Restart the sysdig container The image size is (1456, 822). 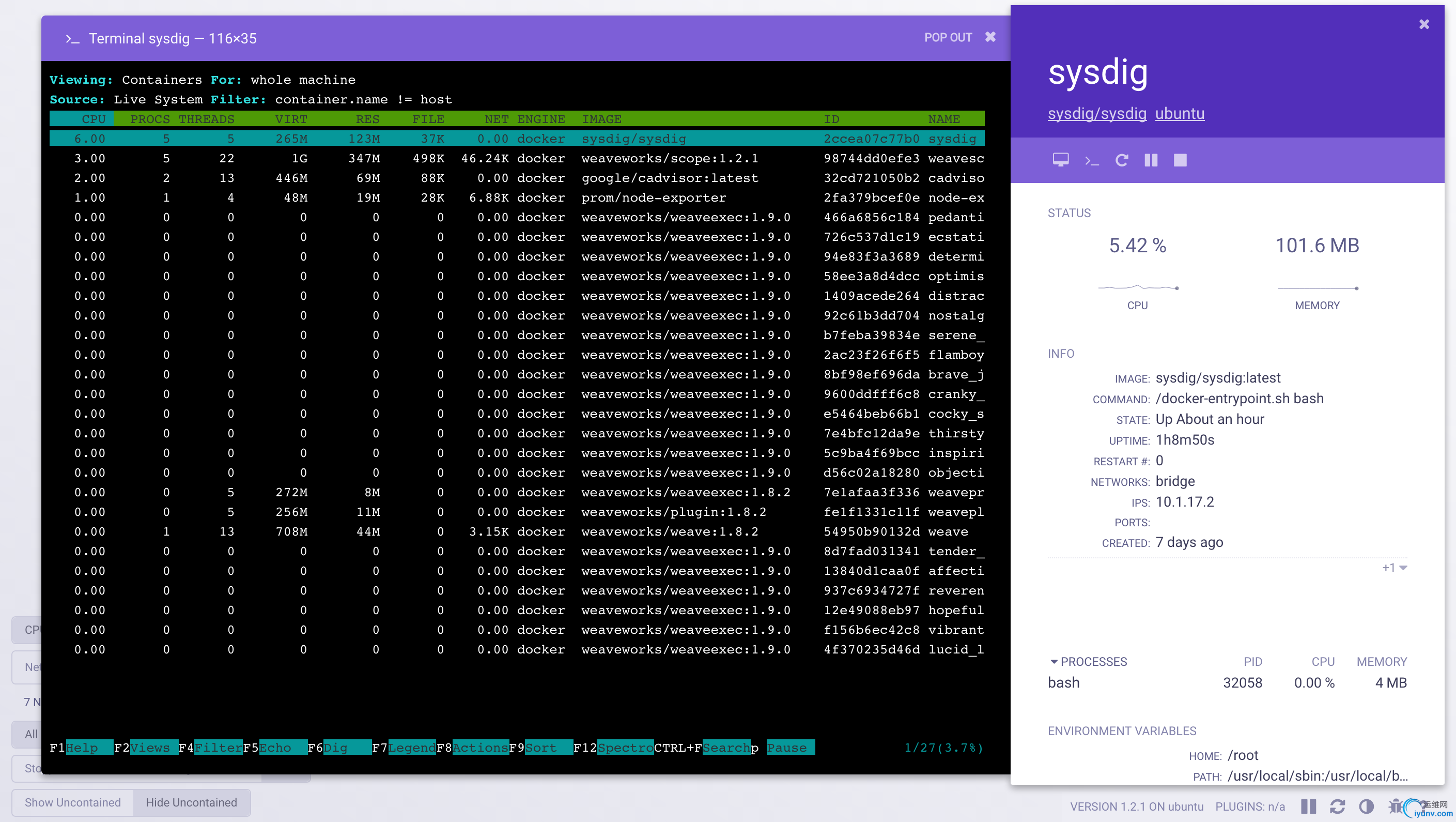point(1121,161)
